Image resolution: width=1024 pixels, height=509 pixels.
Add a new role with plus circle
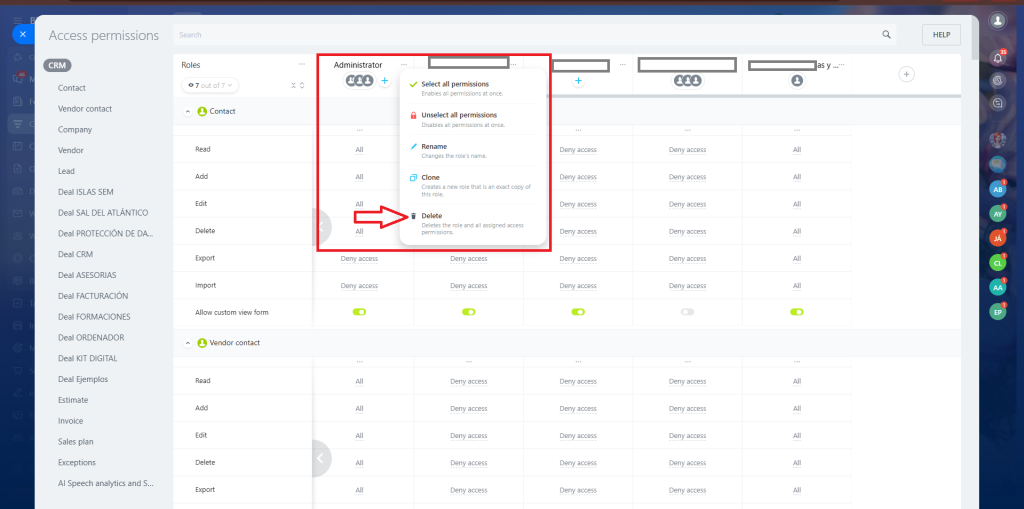906,74
